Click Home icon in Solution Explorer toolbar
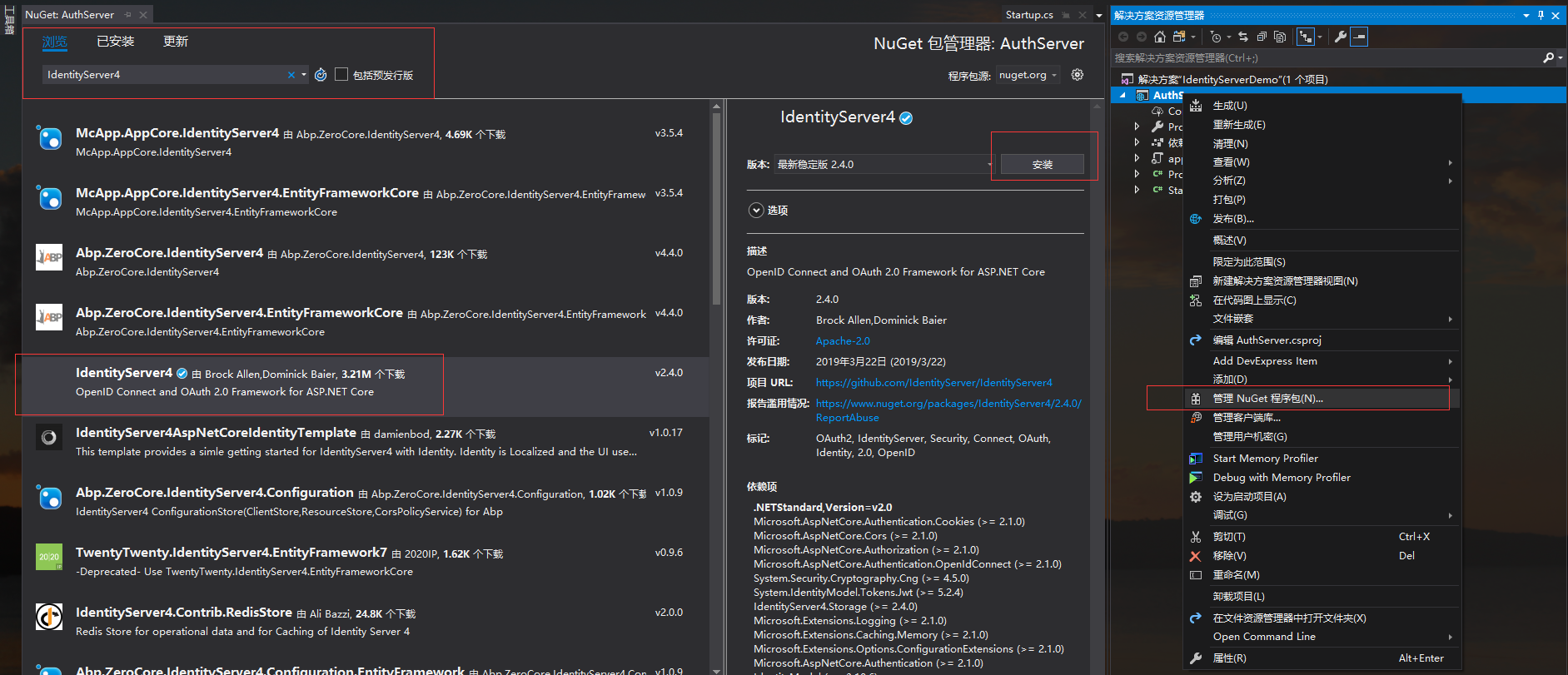The width and height of the screenshot is (1568, 675). tap(1159, 37)
